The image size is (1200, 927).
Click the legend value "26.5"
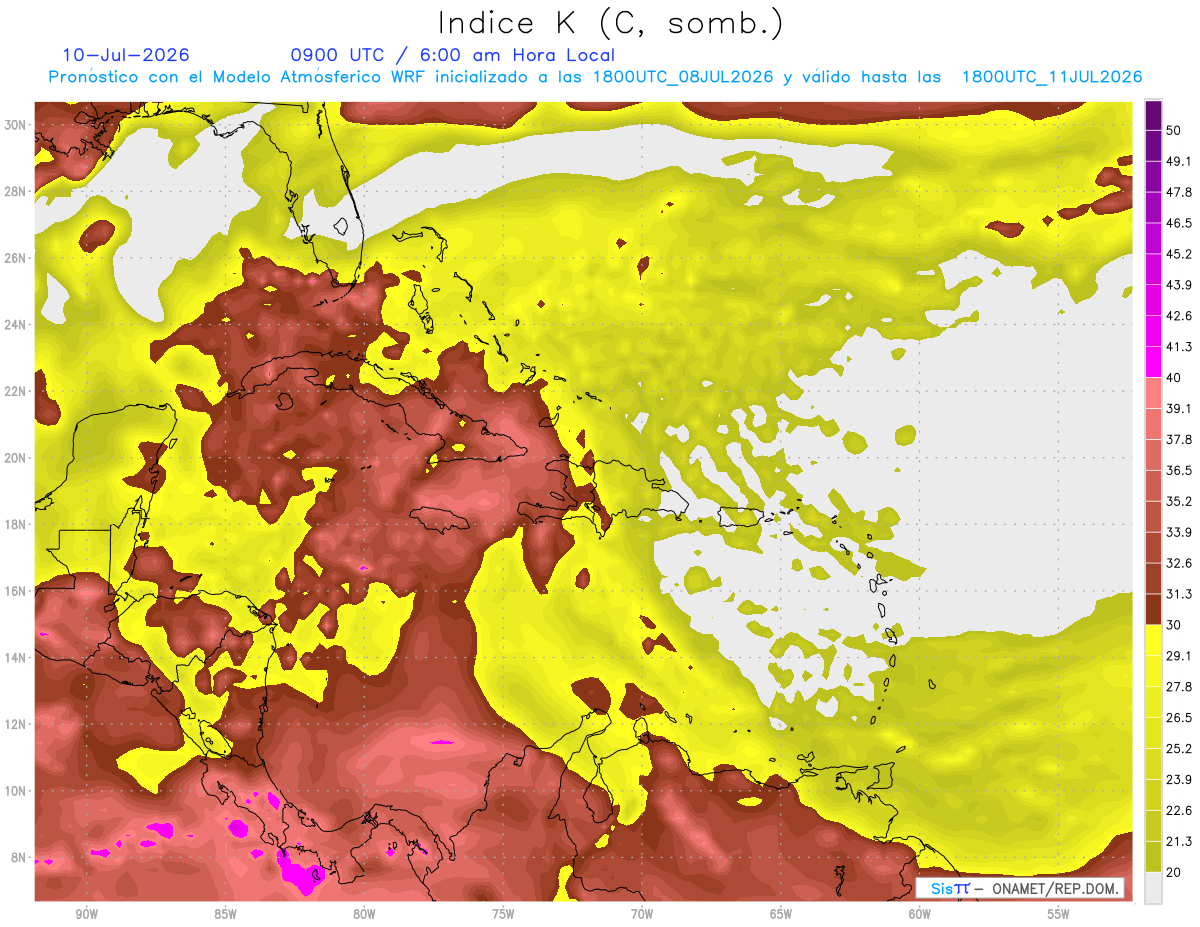(x=1179, y=718)
